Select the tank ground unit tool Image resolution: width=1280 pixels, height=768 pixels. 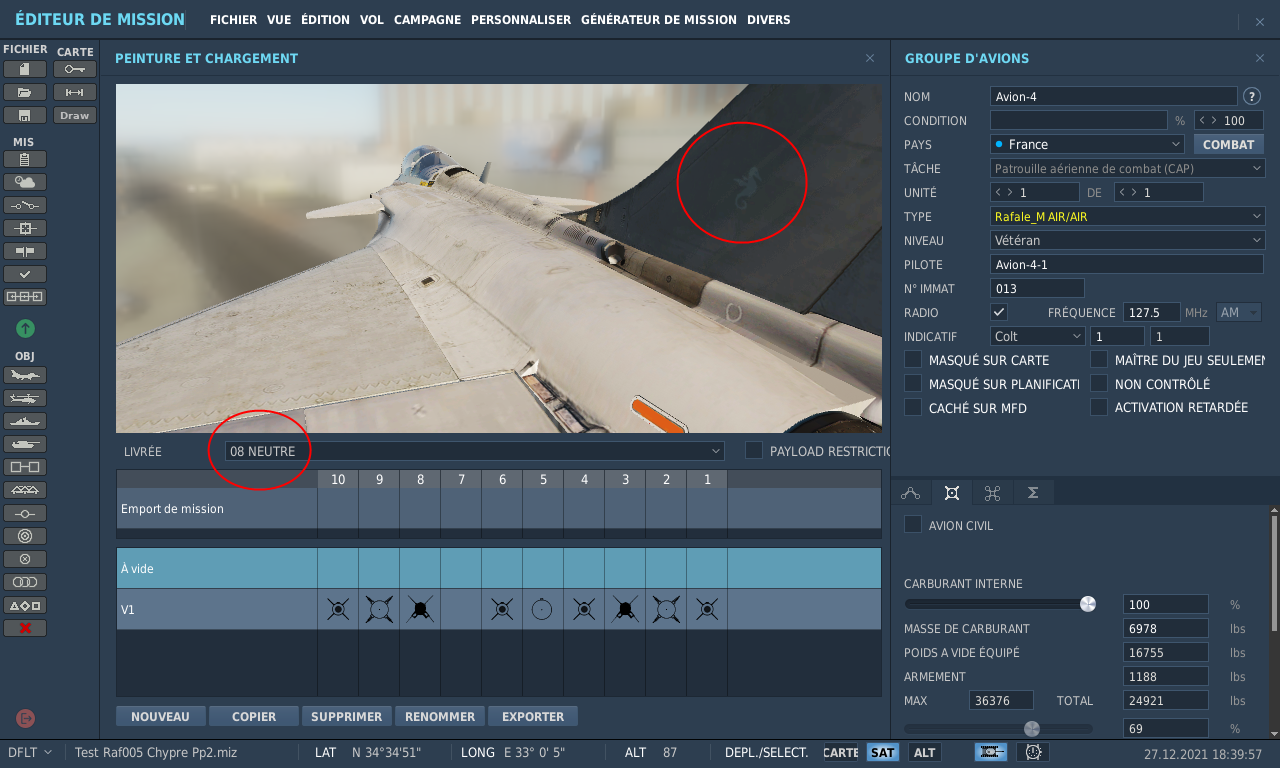[x=25, y=444]
